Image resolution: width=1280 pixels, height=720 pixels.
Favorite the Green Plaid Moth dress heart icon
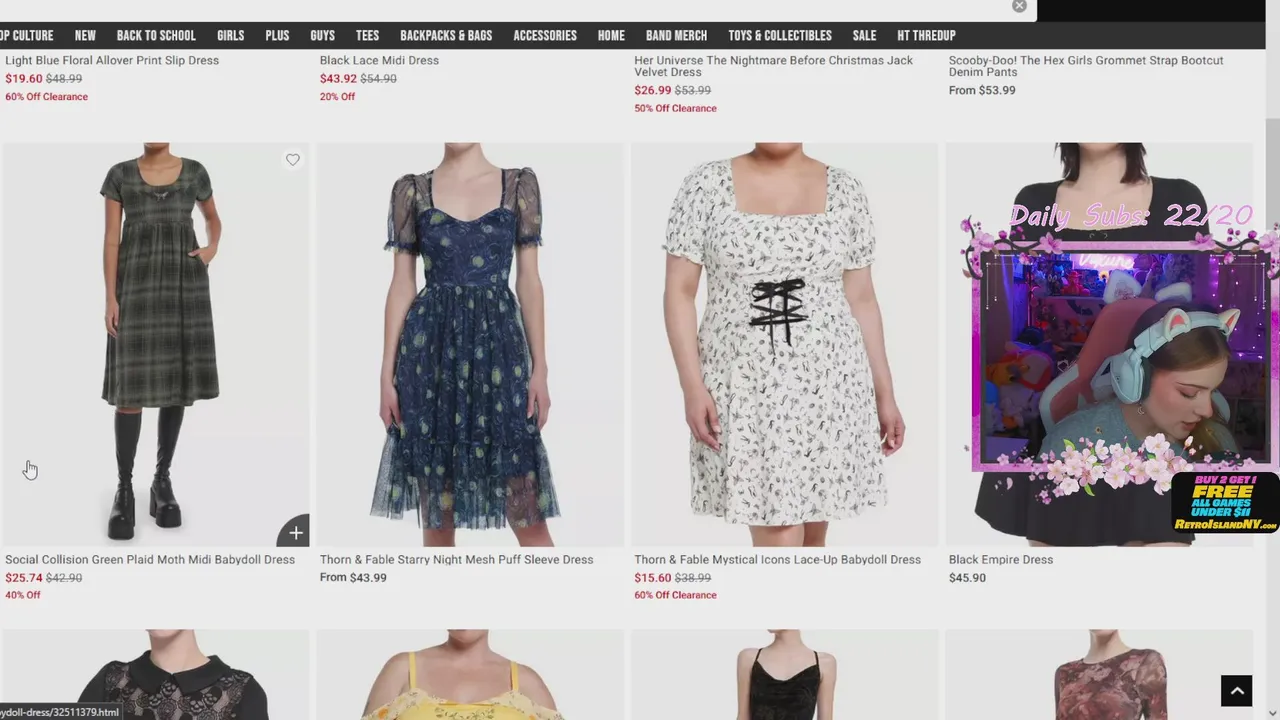(x=292, y=160)
